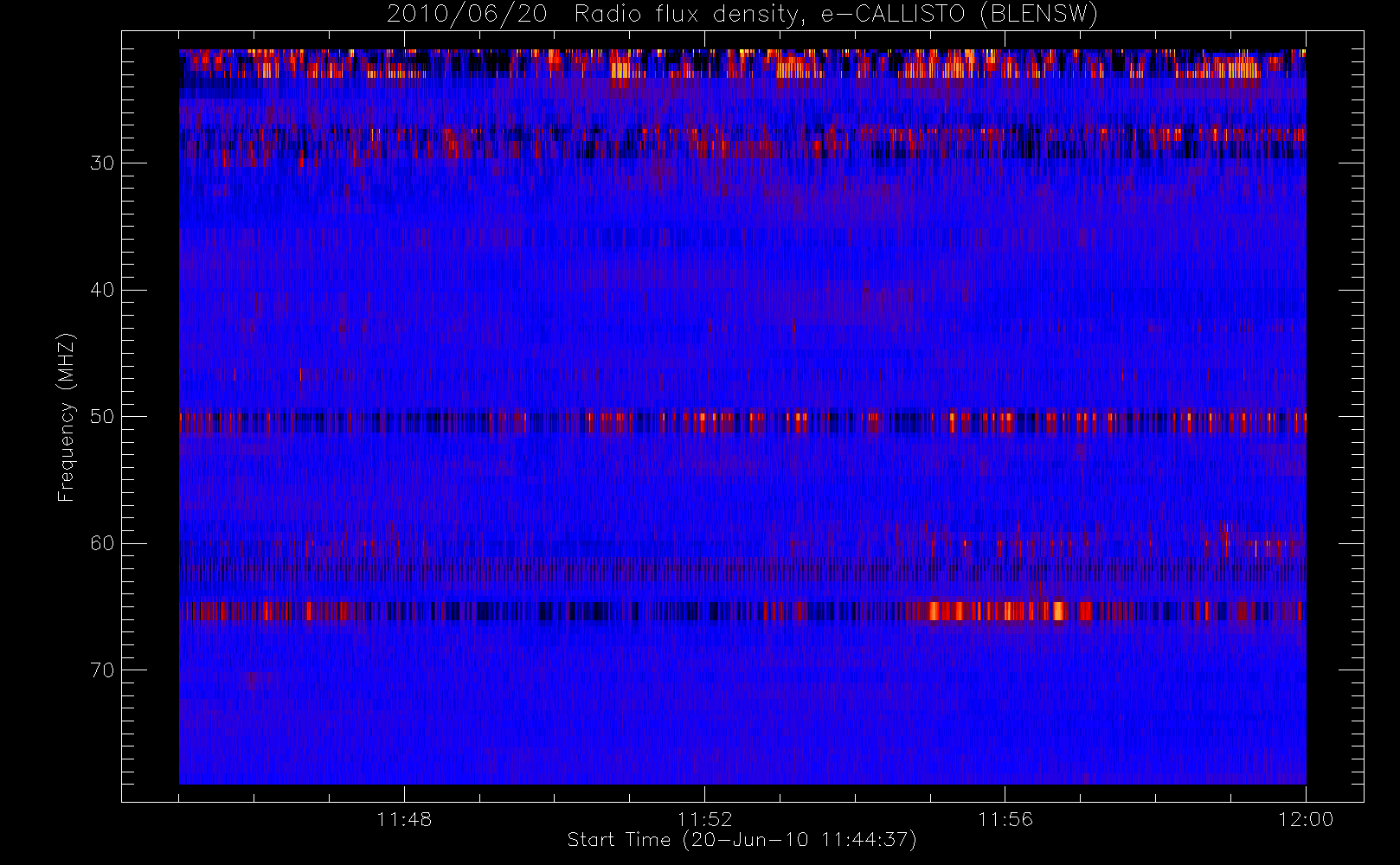
Task: Click the 50 frequency tick label
Action: [102, 416]
